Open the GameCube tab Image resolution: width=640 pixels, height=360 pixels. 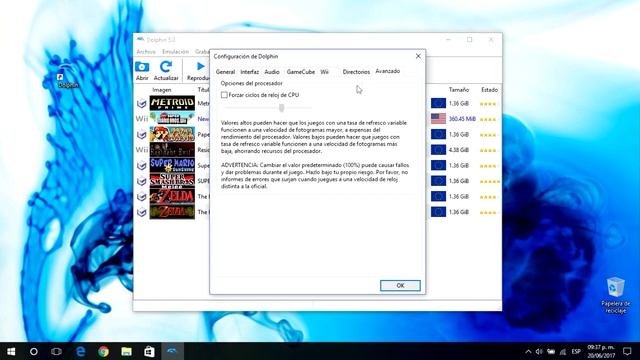300,72
